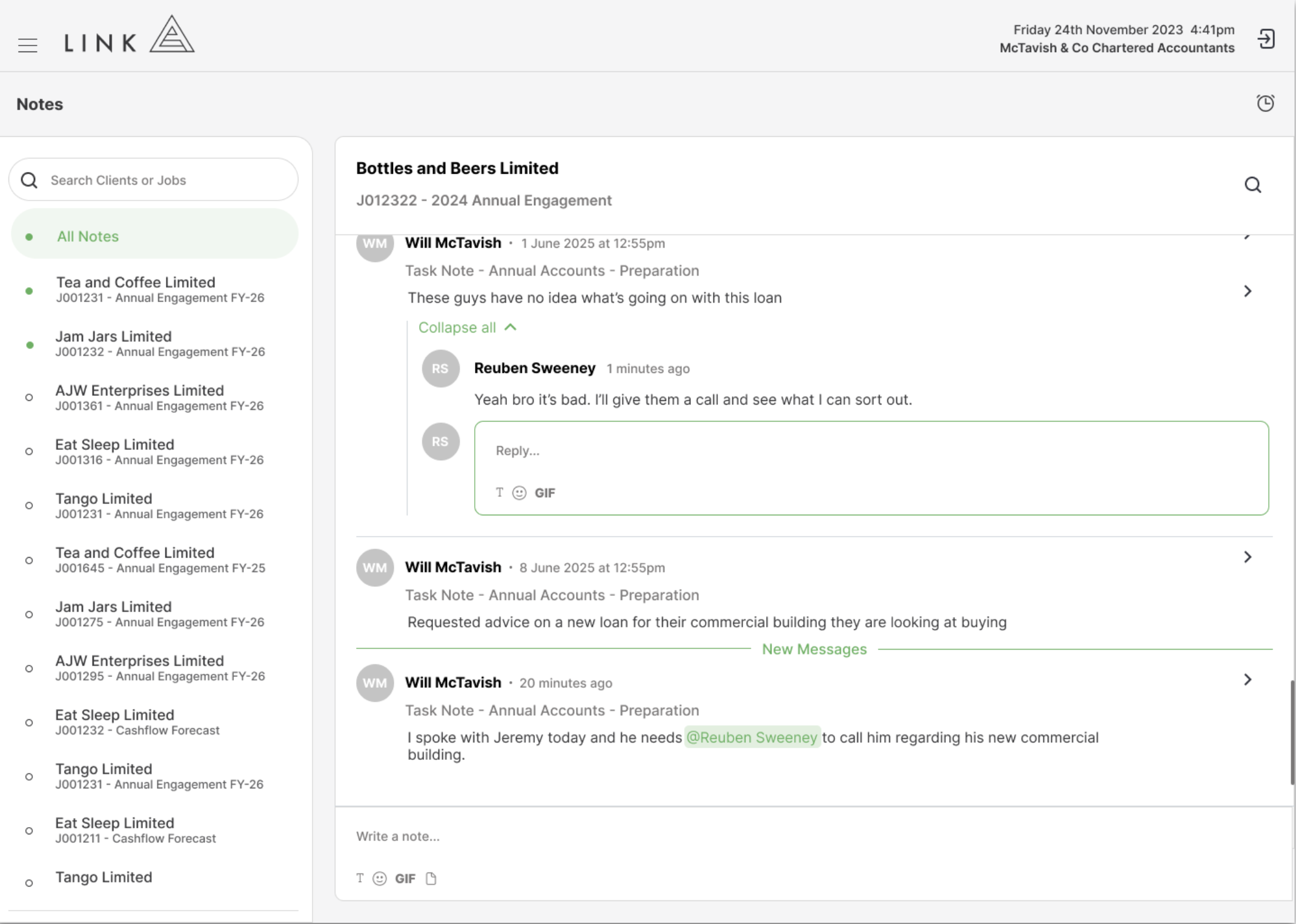Open GIF picker in note composer

click(x=405, y=879)
